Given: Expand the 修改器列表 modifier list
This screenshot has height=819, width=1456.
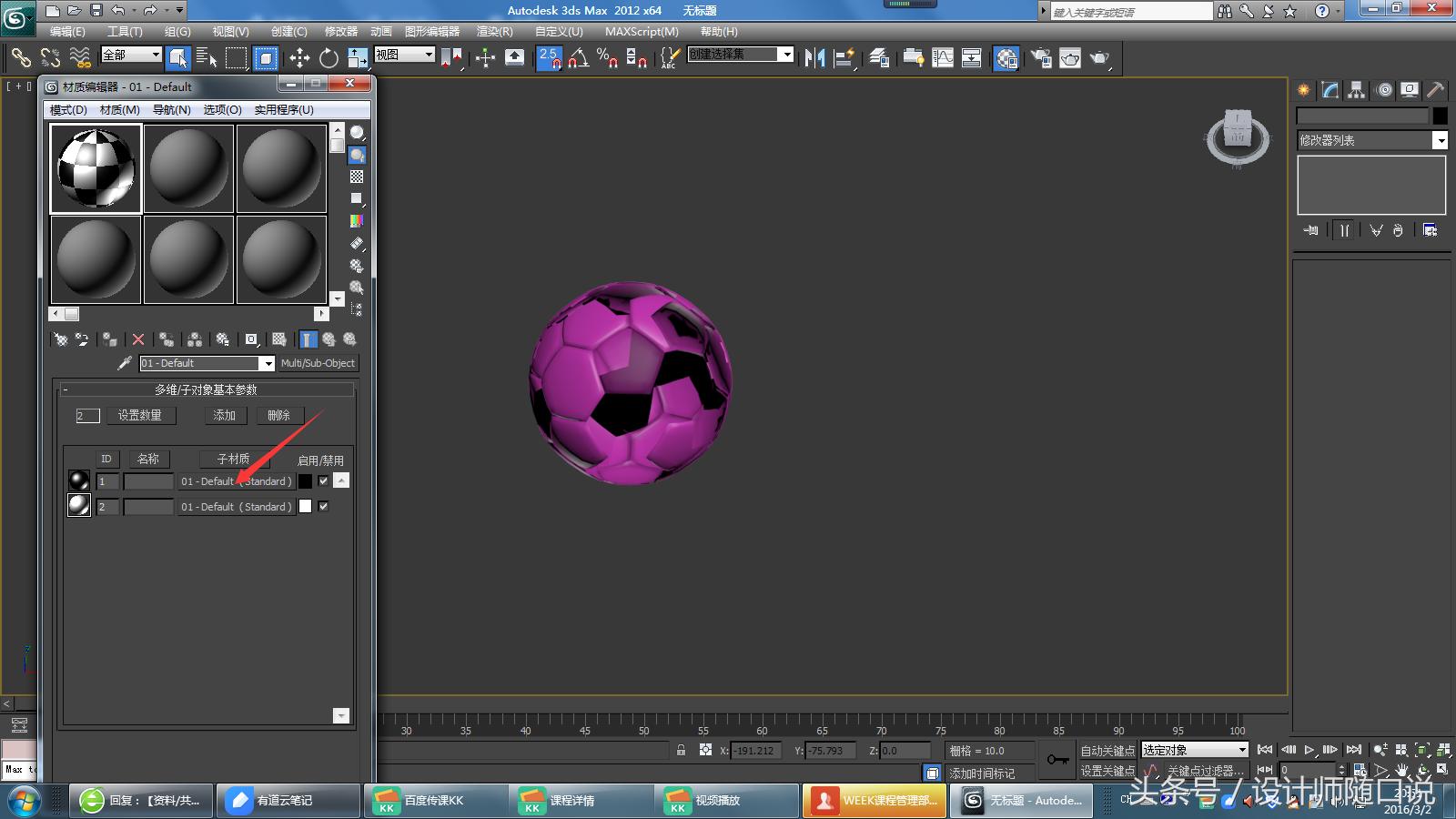Looking at the screenshot, I should (1441, 140).
